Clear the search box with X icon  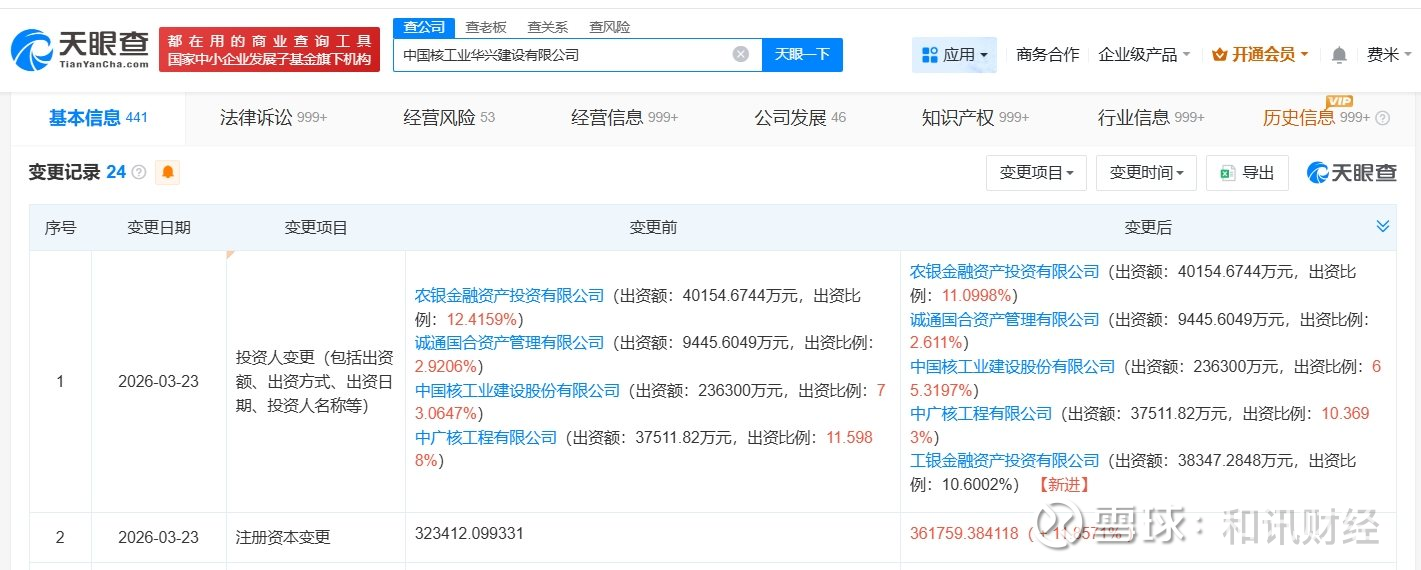coord(740,55)
